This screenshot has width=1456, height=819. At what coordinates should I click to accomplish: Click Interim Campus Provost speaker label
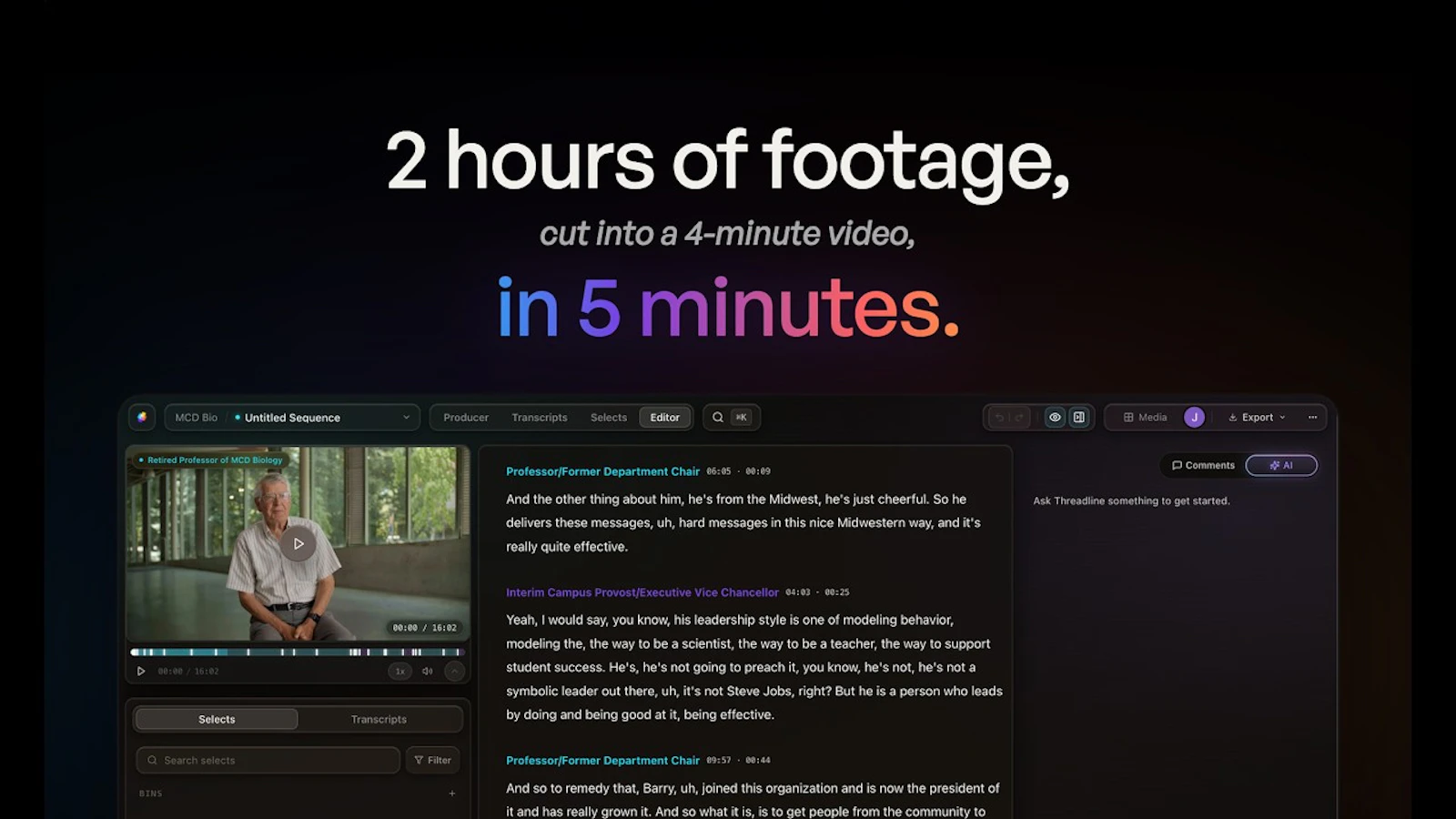click(642, 592)
